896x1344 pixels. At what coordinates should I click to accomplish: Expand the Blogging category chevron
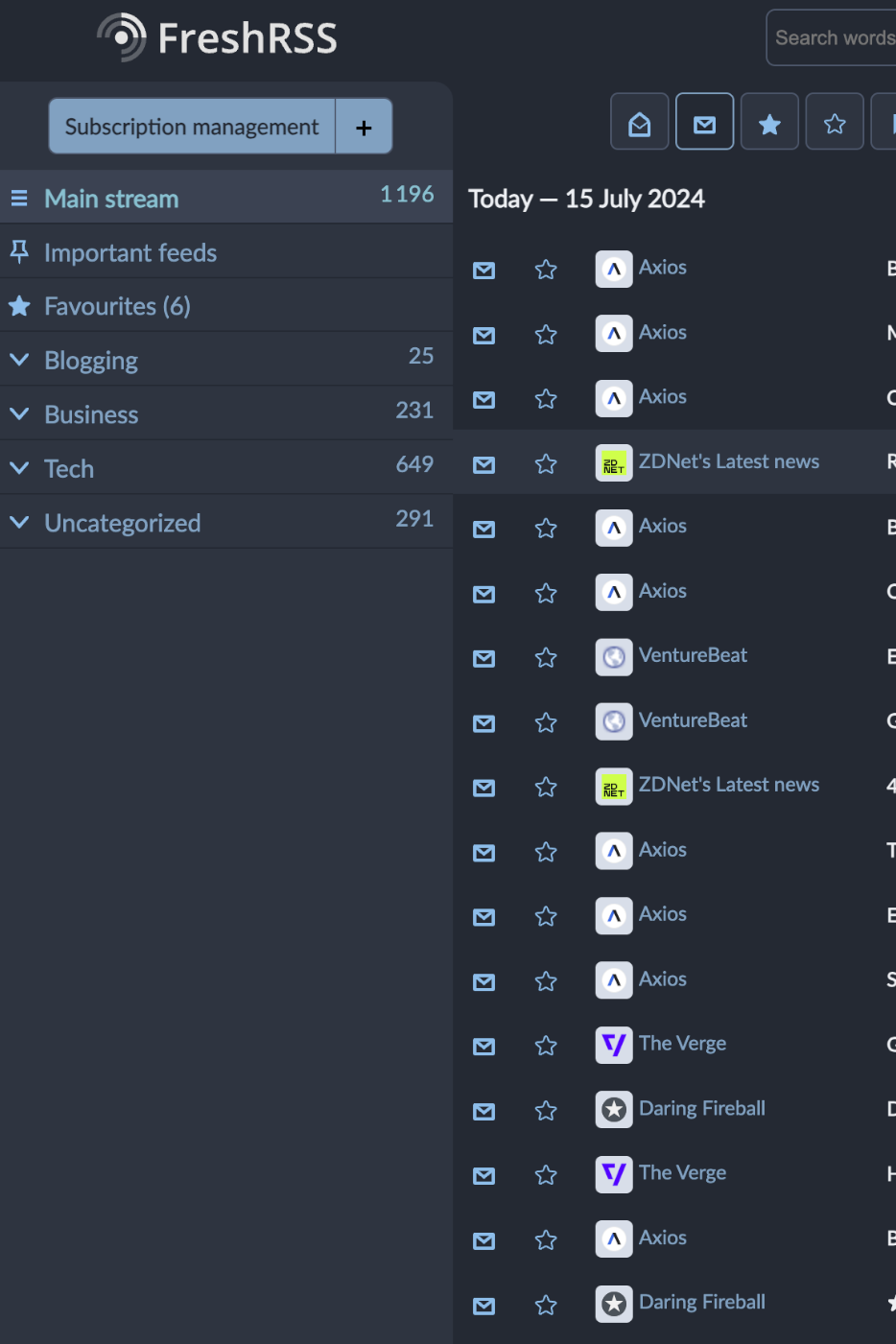coord(19,360)
